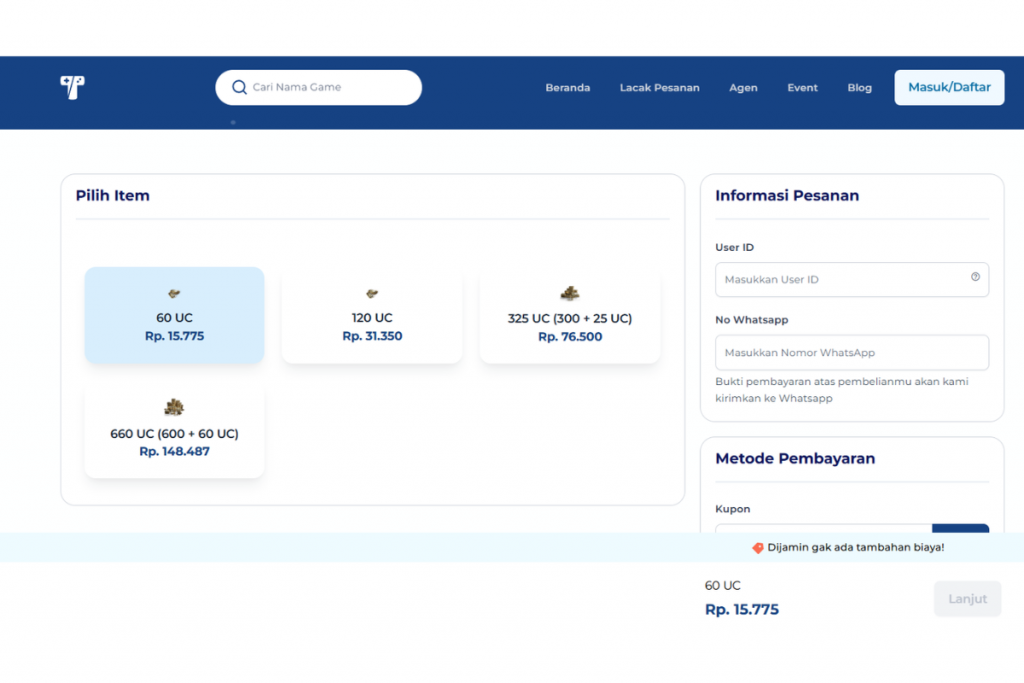Click the No Whatsapp label
This screenshot has height=683, width=1024.
coord(752,320)
